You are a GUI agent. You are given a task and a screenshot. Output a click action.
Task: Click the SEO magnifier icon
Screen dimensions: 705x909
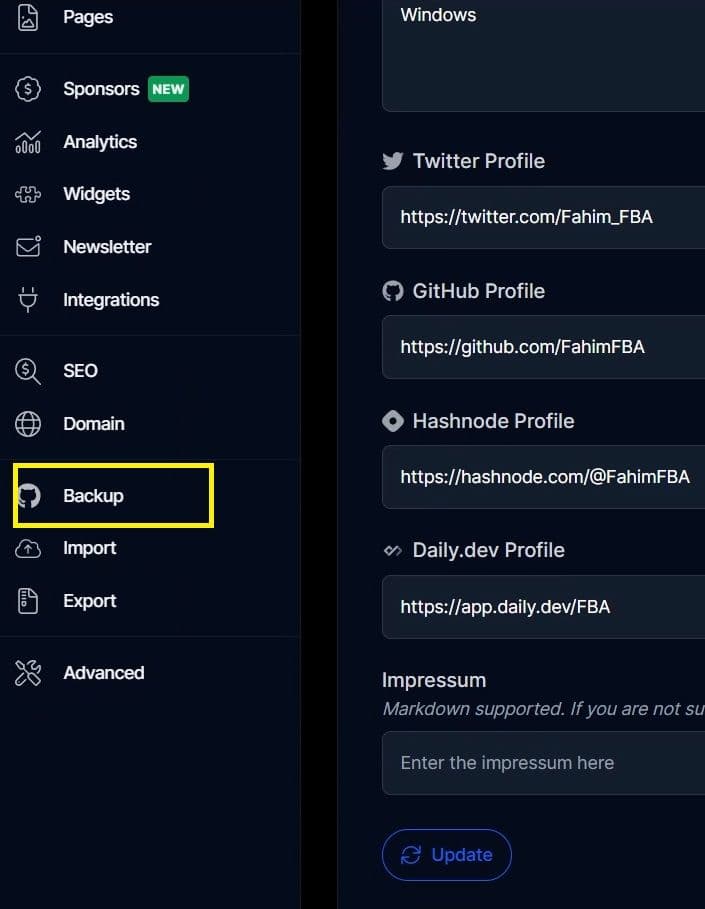point(28,371)
